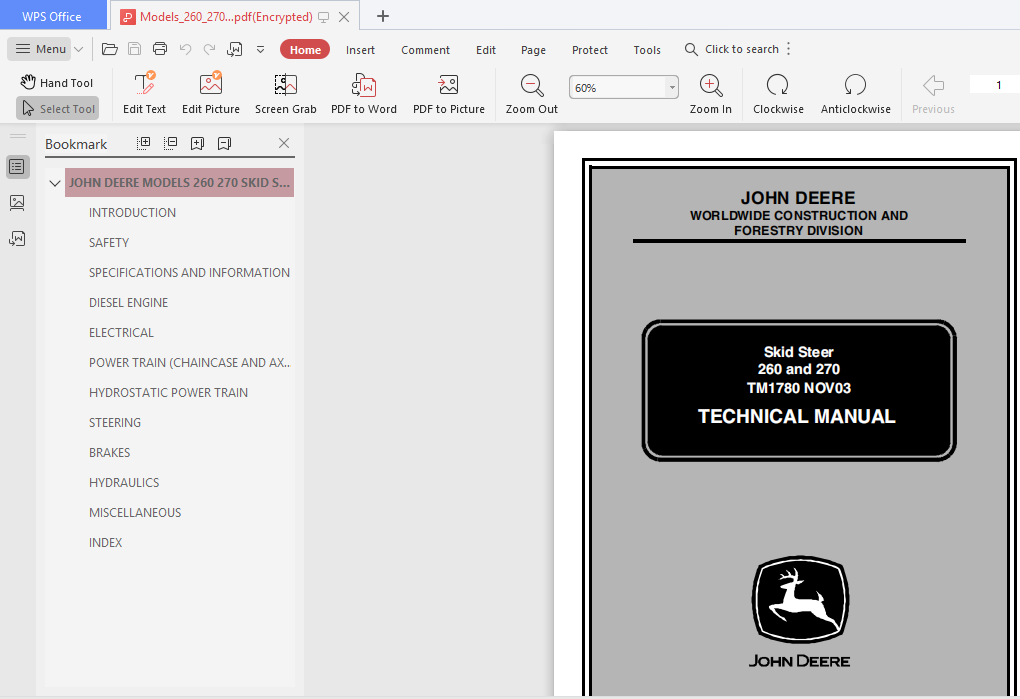Open SPECIFICATIONS AND INFORMATION bookmark
Image resolution: width=1020 pixels, height=699 pixels.
click(189, 272)
